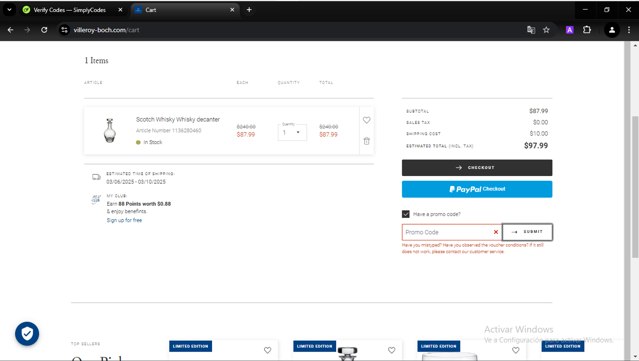This screenshot has height=361, width=639.
Task: Focus the Promo Code input field
Action: (452, 232)
